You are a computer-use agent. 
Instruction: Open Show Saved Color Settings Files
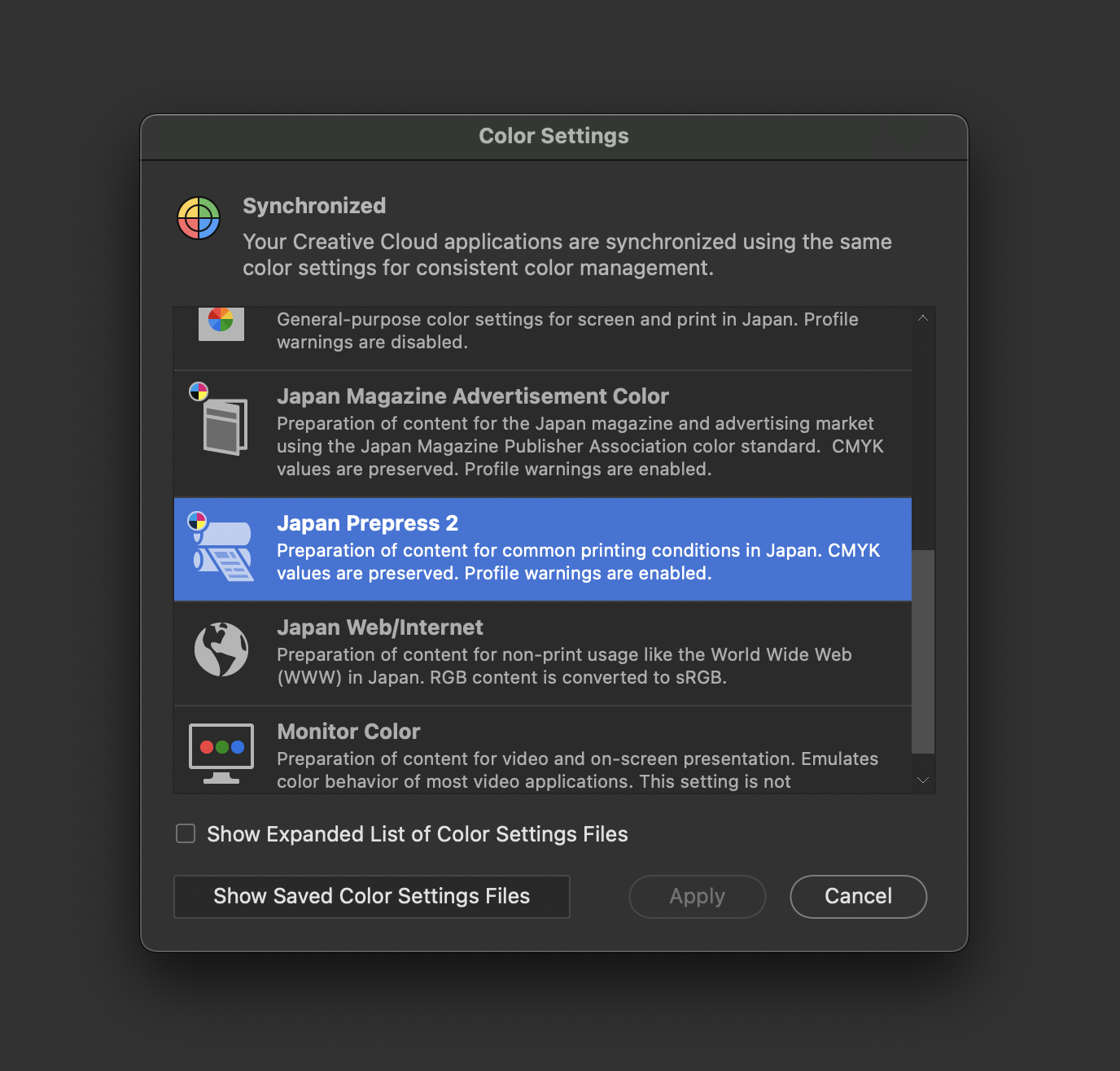[x=372, y=896]
